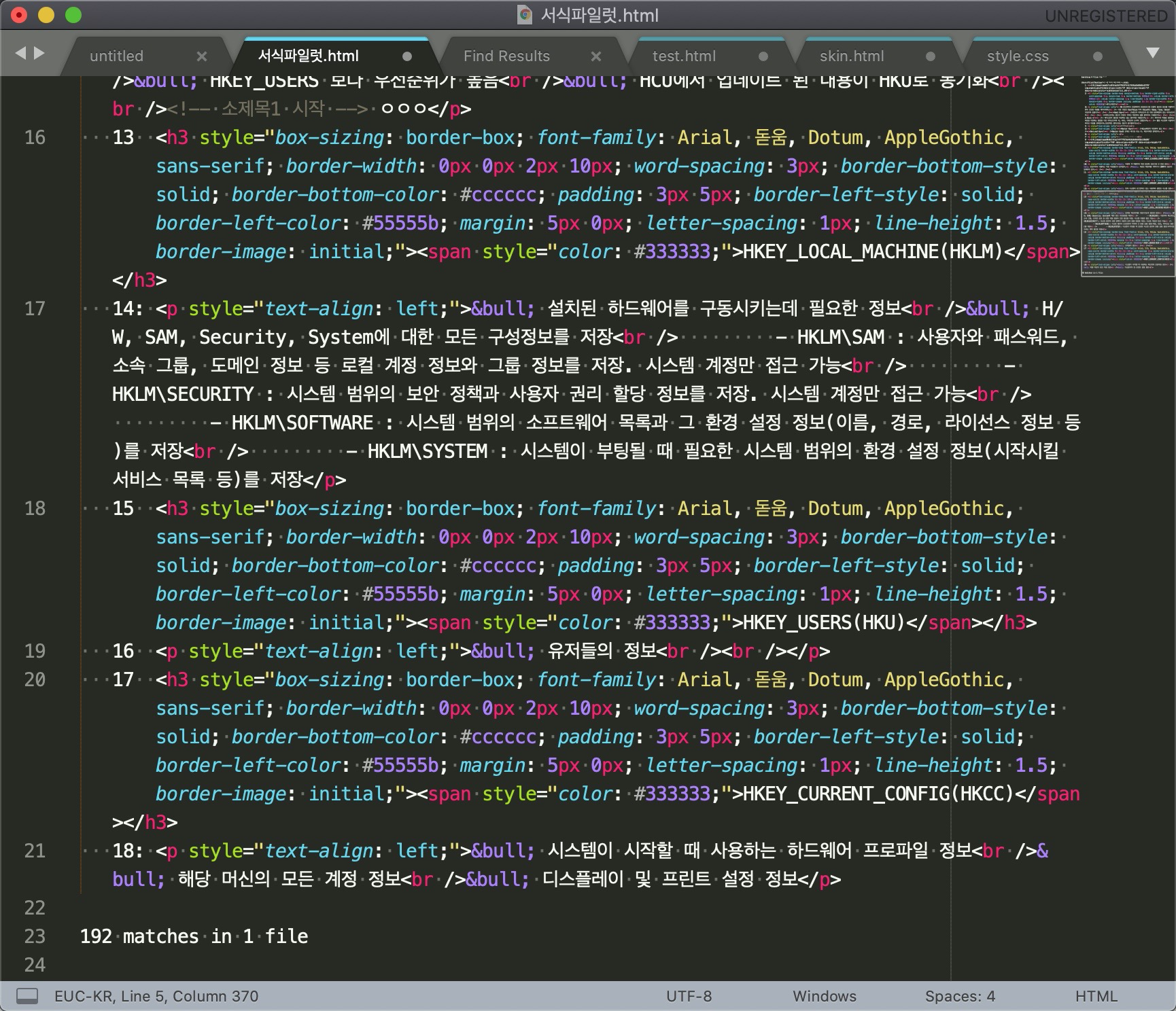
Task: Maximize the window with green button
Action: [73, 15]
